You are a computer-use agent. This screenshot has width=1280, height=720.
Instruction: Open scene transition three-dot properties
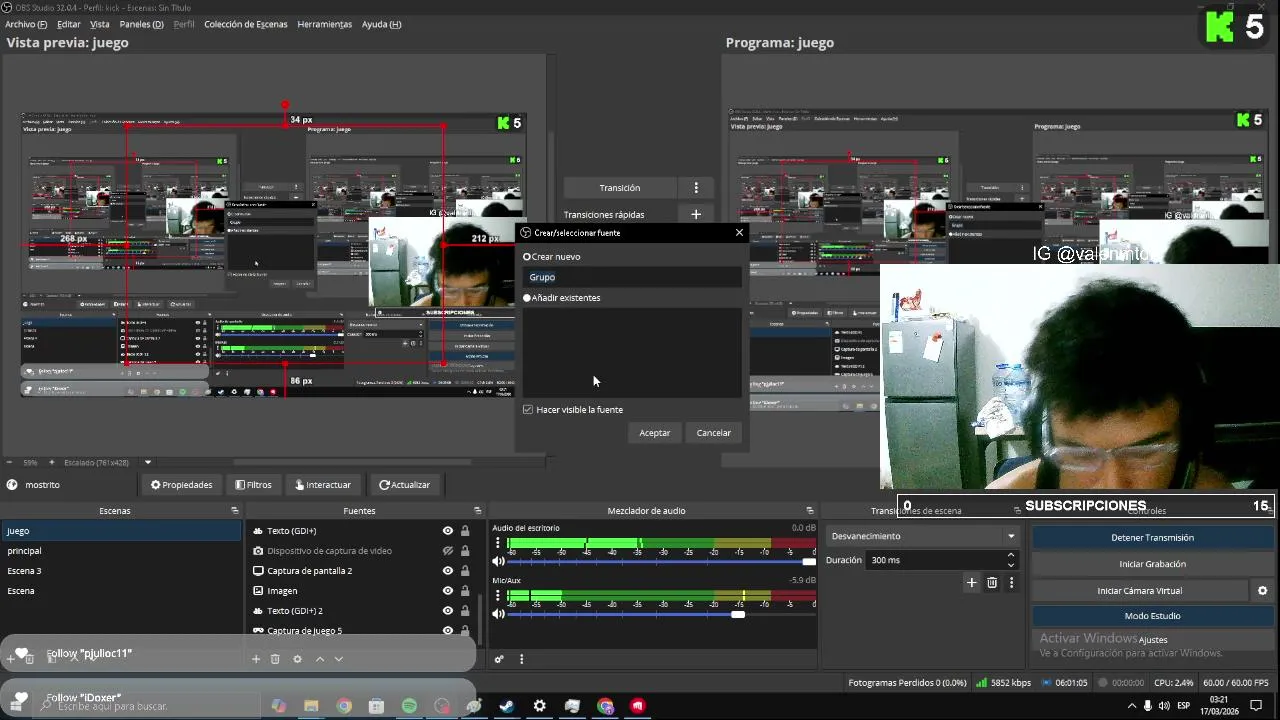(1011, 582)
